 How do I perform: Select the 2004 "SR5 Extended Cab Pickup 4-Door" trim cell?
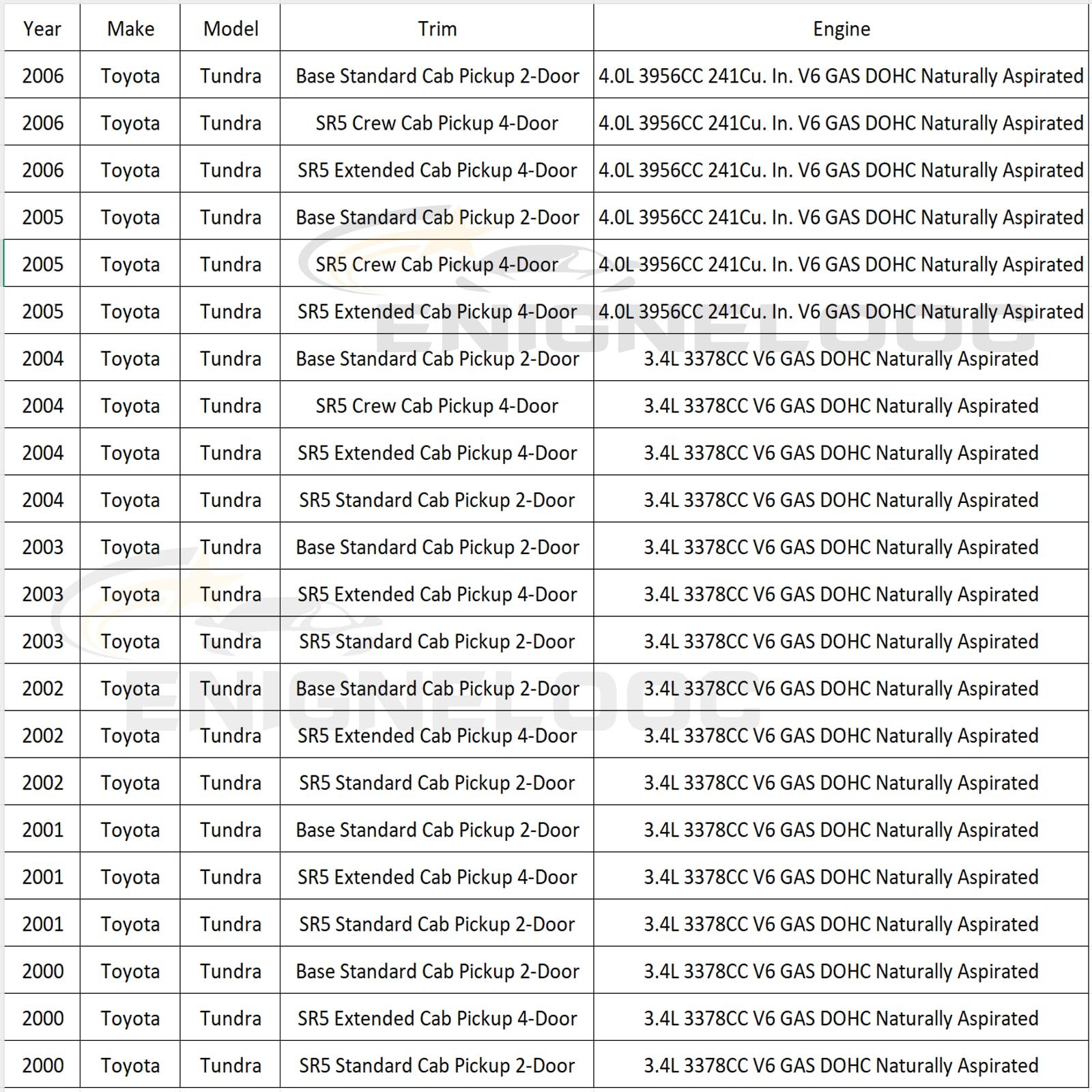(437, 452)
